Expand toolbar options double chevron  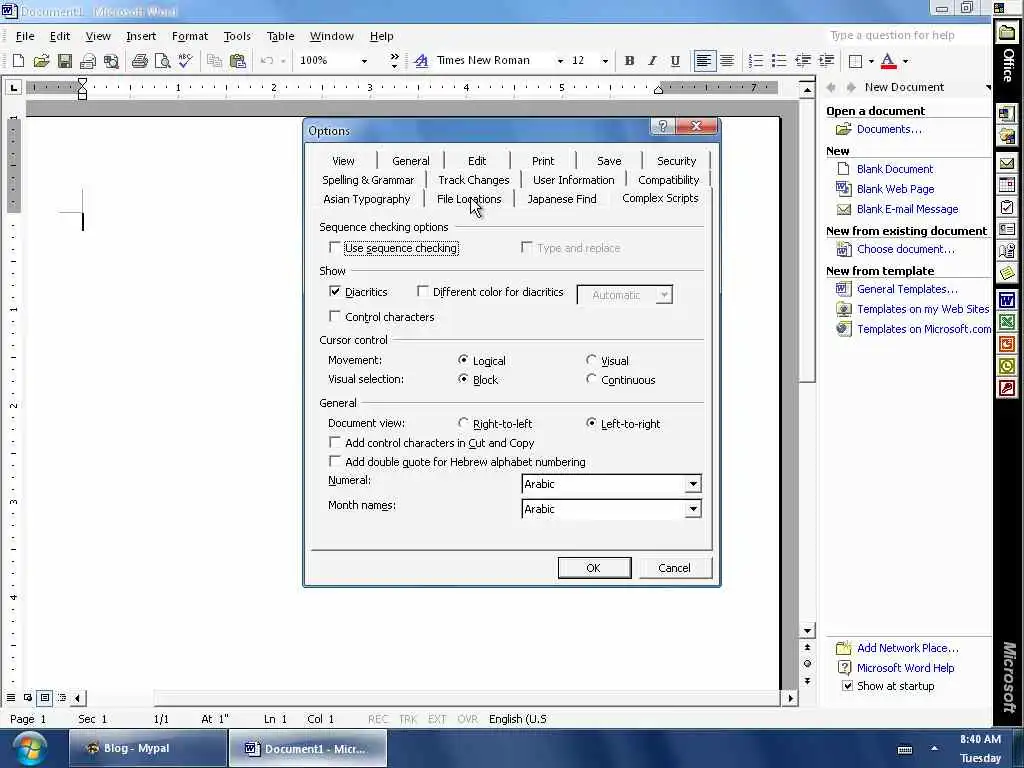click(394, 61)
